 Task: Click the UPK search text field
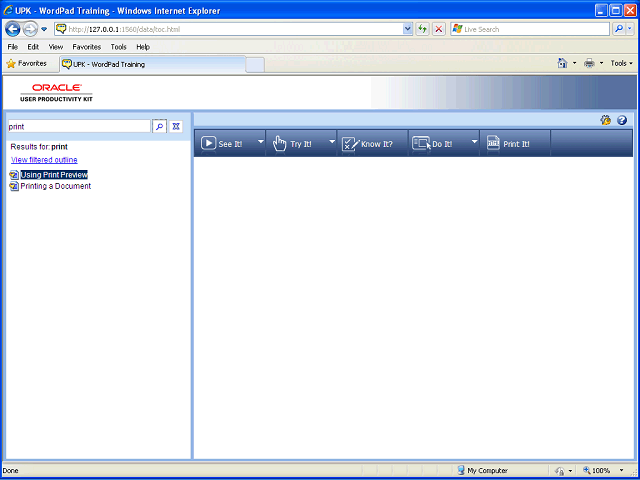pos(79,127)
